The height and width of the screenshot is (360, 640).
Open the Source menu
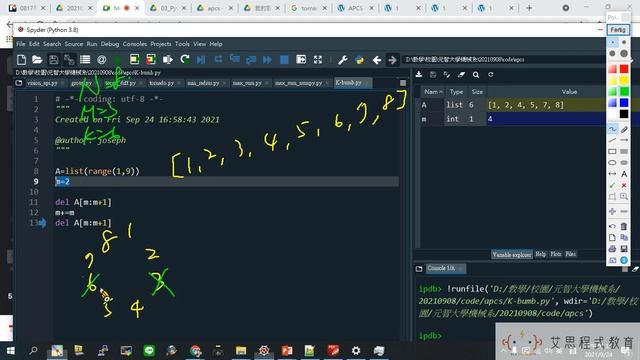tap(73, 44)
